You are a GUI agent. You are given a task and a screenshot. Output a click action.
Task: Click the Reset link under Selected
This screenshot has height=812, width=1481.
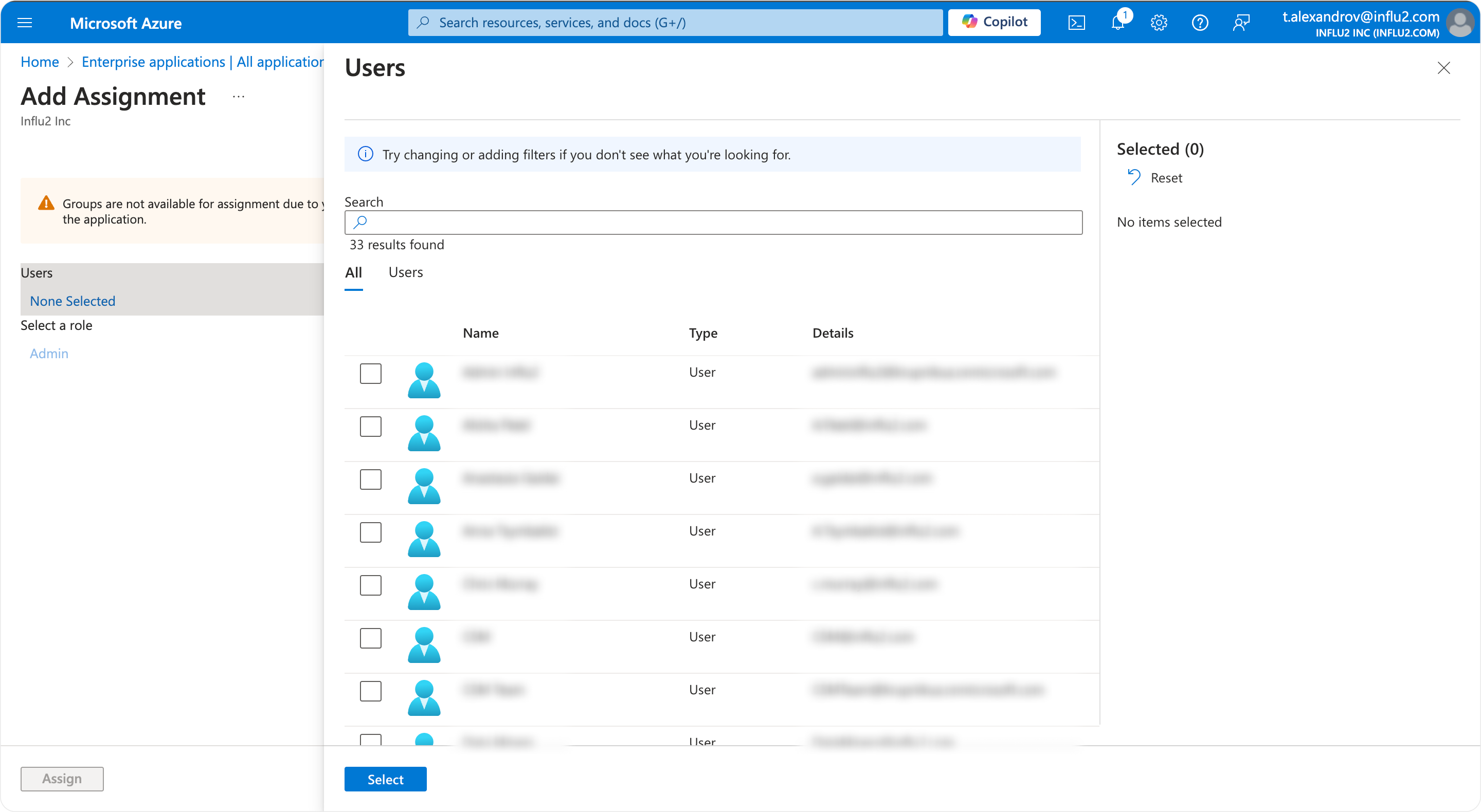[1166, 178]
